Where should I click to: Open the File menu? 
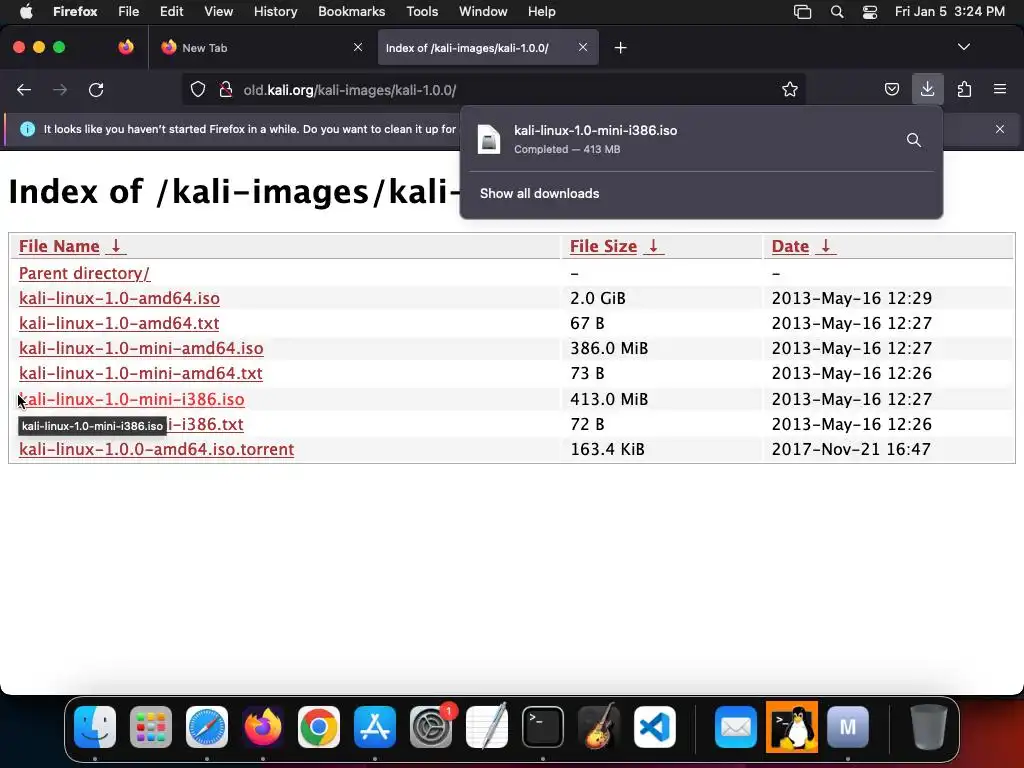(129, 11)
